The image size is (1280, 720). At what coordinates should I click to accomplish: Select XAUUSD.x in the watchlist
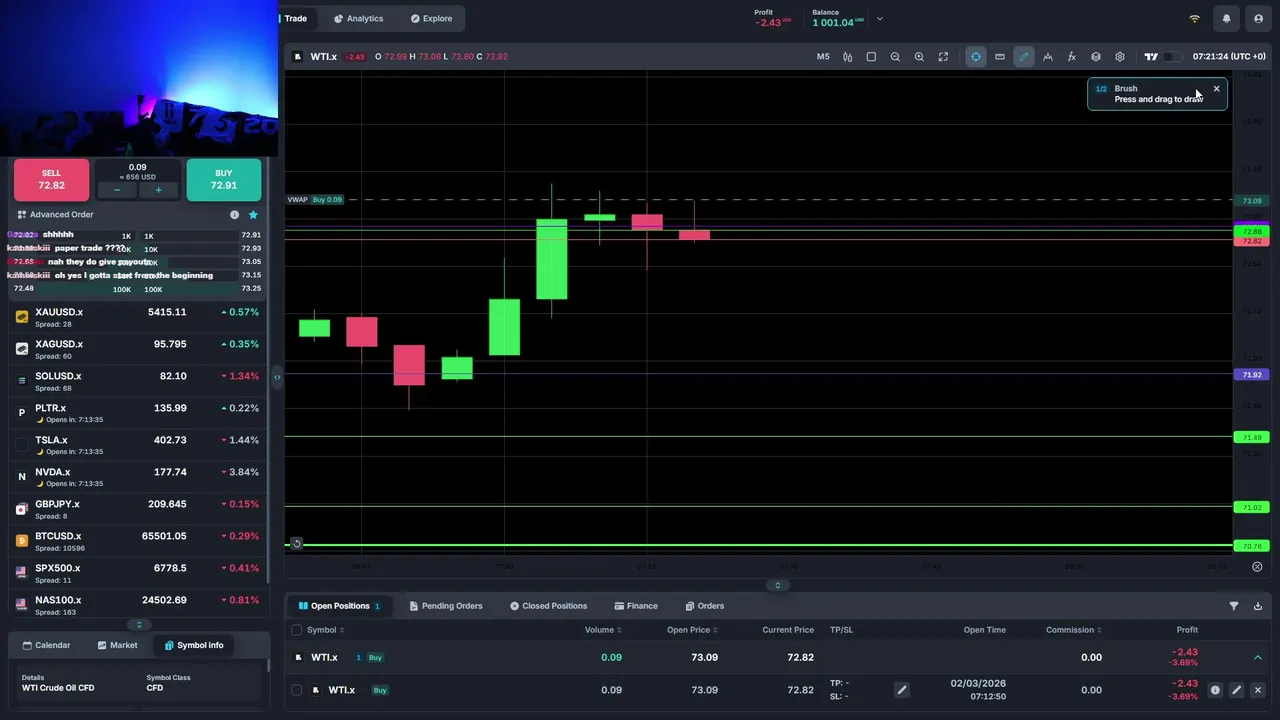[x=138, y=317]
